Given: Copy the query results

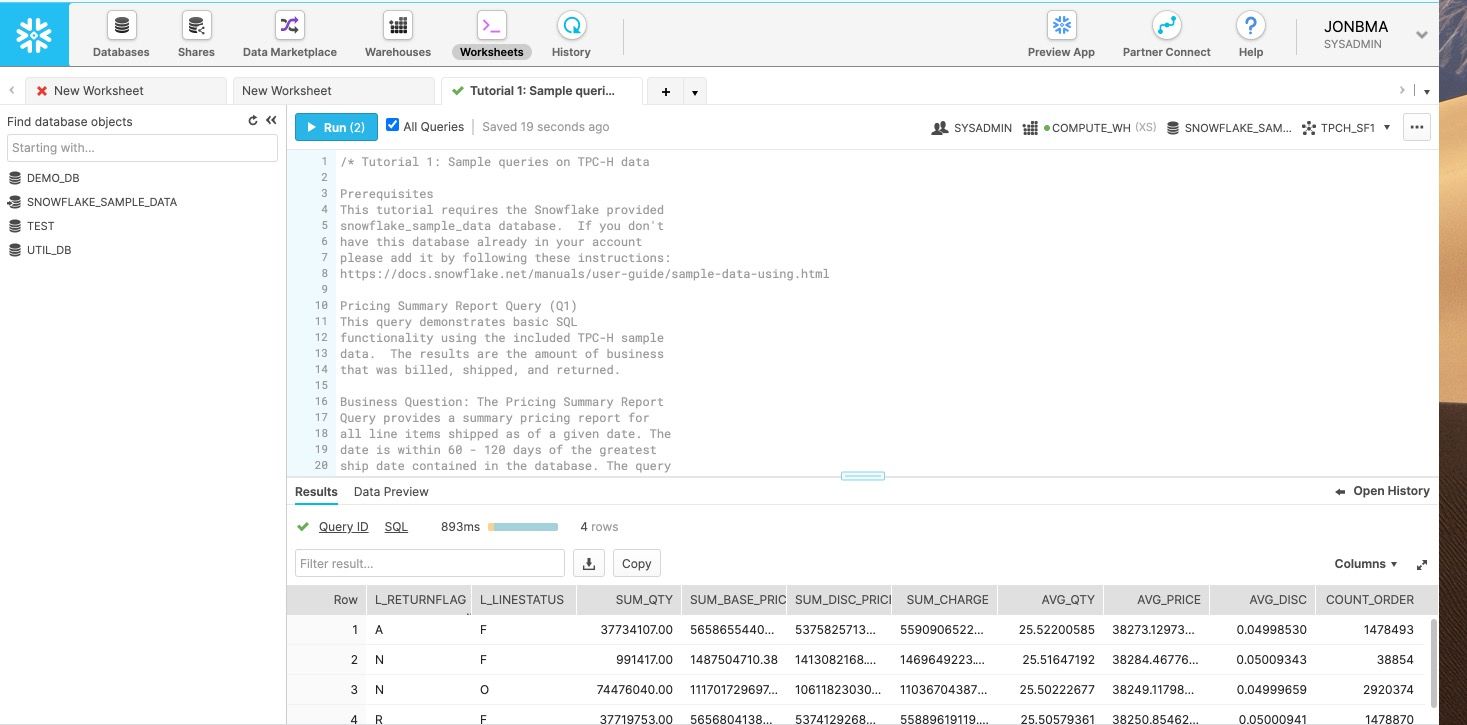Looking at the screenshot, I should pyautogui.click(x=637, y=563).
